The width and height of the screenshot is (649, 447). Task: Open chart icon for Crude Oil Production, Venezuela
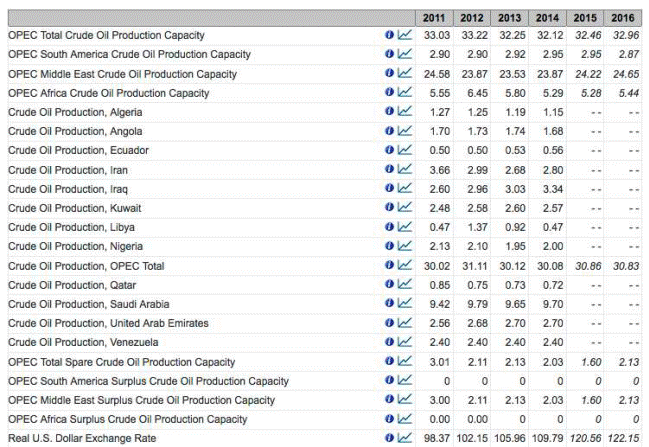[405, 341]
